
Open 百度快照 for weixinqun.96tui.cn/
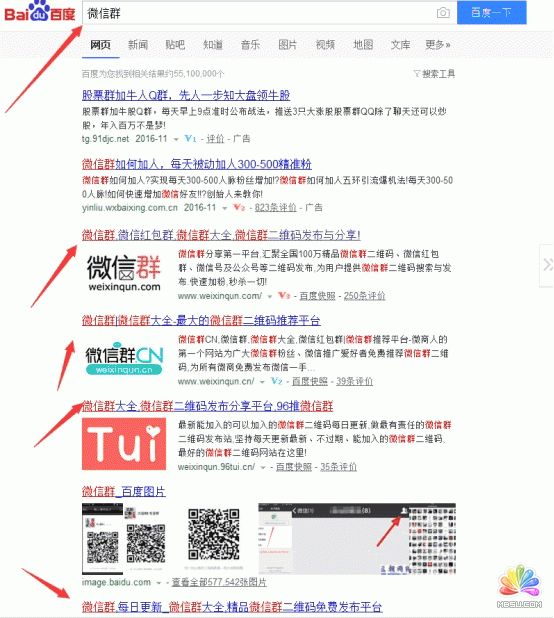click(294, 467)
